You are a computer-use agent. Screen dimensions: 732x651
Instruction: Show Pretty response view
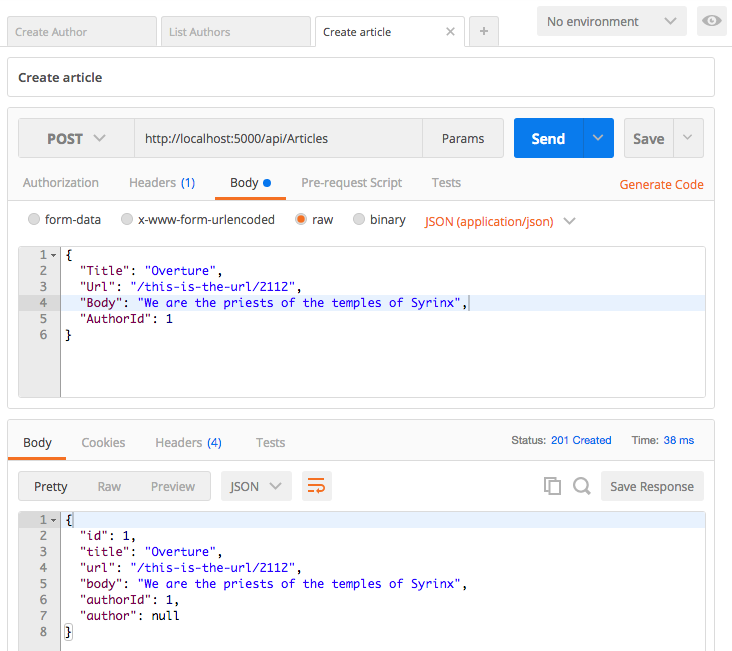pos(50,486)
